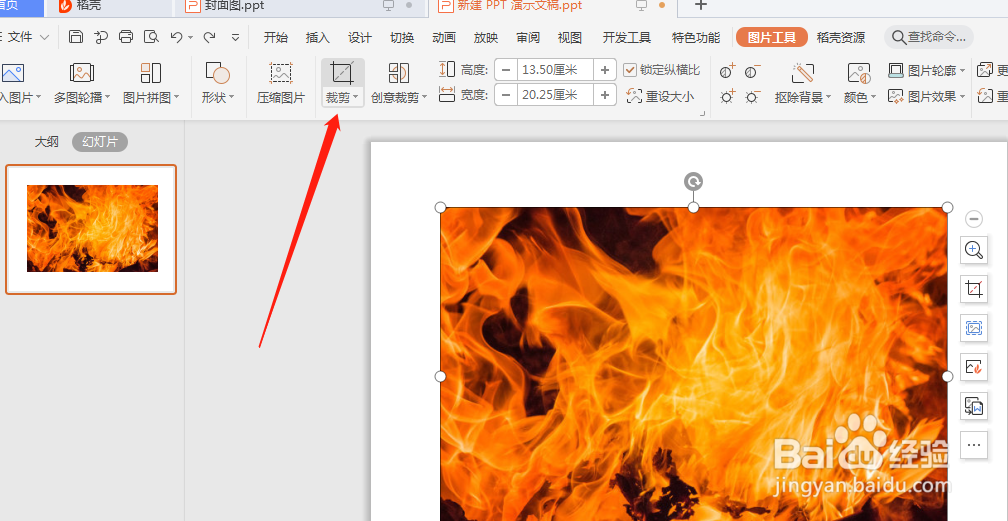This screenshot has width=1008, height=521.
Task: Open a new tab with plus button
Action: (701, 5)
